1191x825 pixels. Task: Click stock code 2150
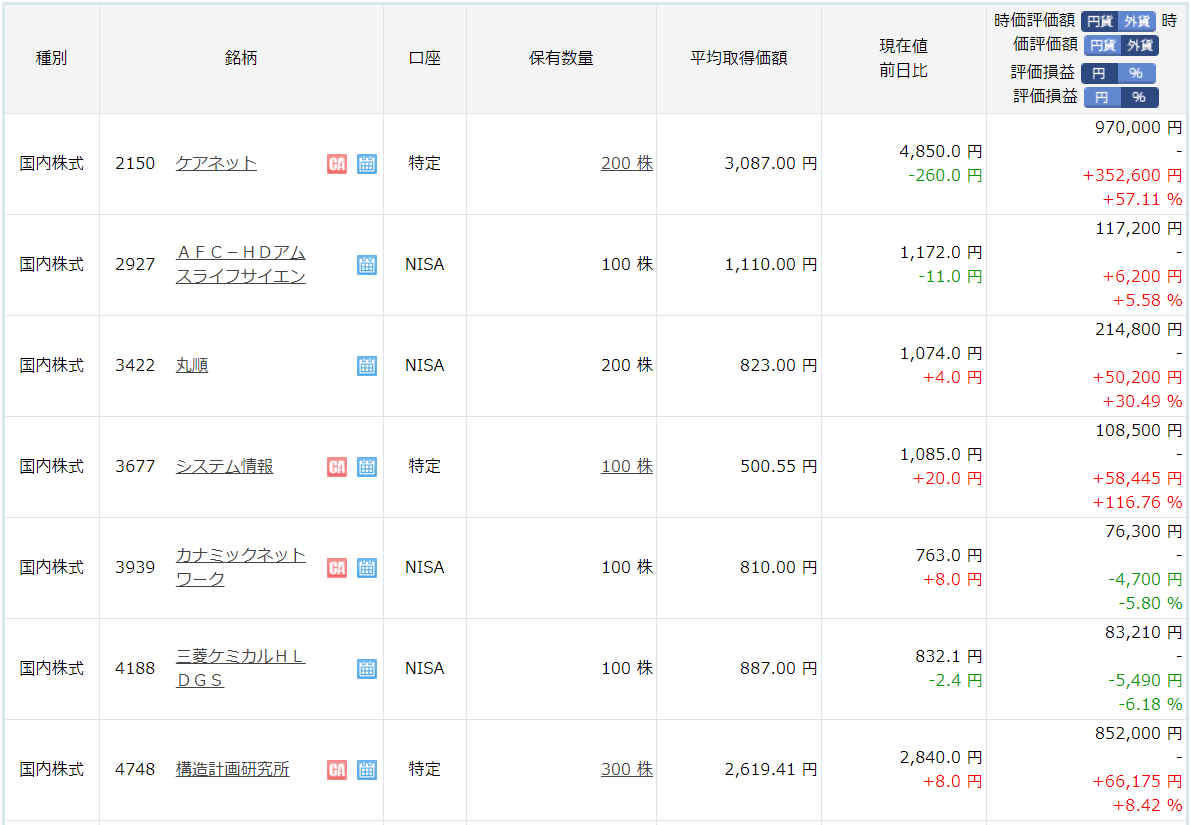[134, 163]
